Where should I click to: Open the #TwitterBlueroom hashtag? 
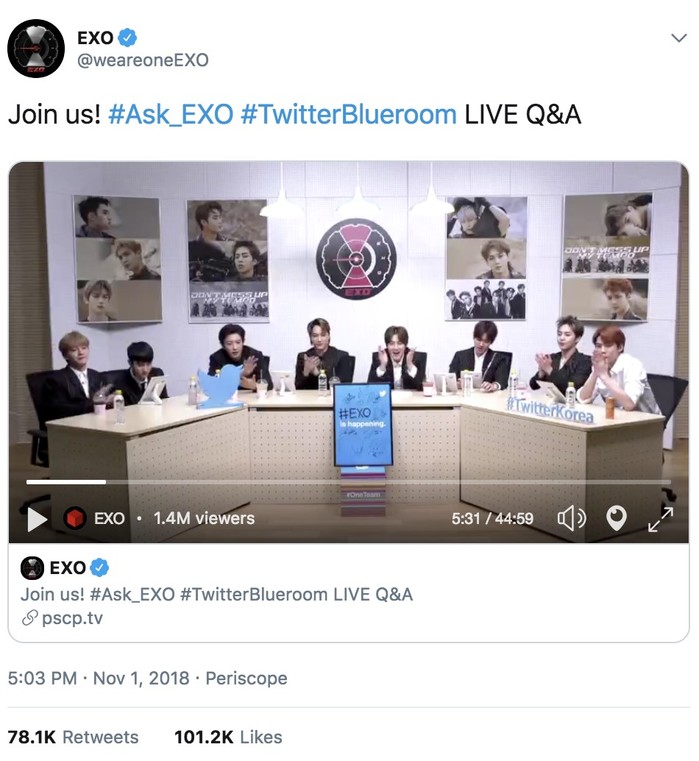point(349,115)
